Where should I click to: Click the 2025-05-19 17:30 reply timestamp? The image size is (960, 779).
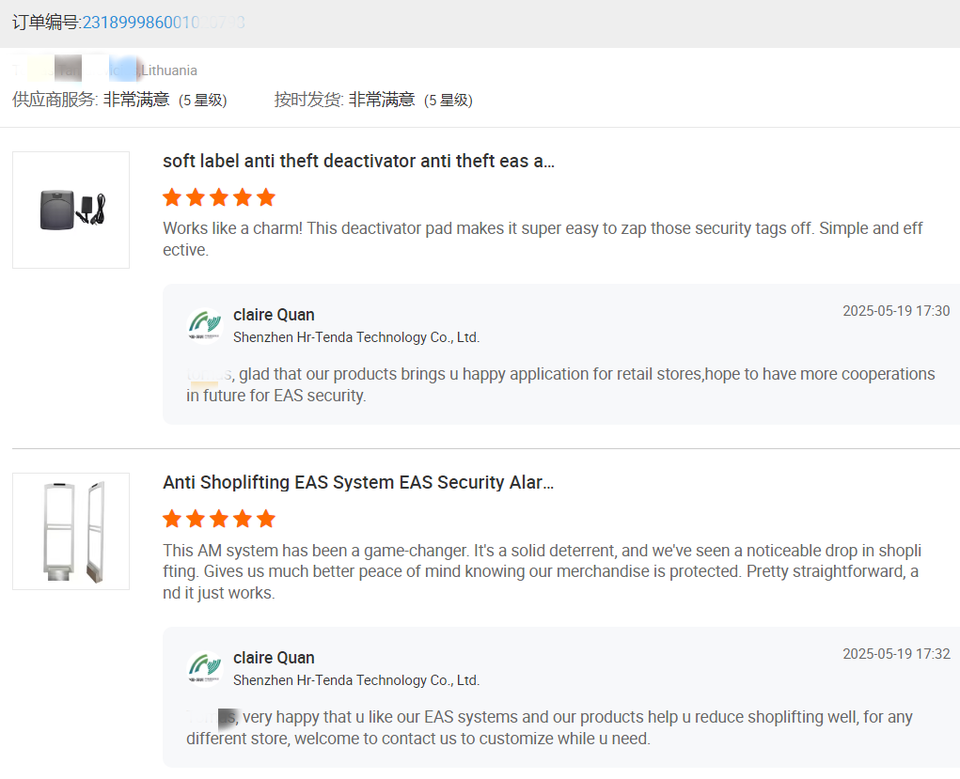pos(896,311)
